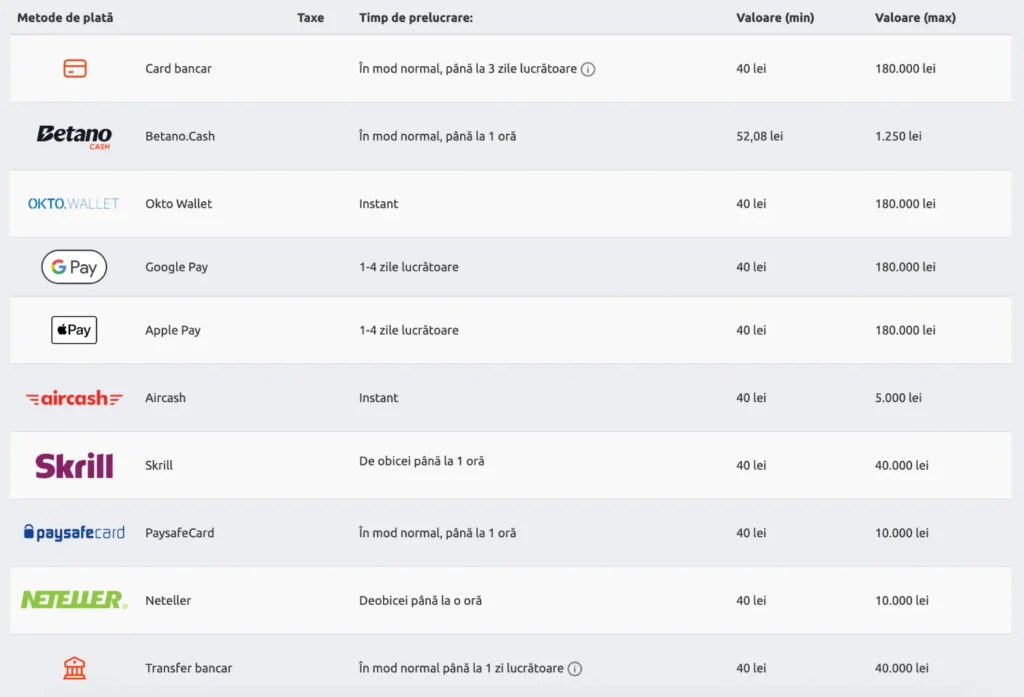
Task: Click the Taxe column header
Action: point(311,17)
